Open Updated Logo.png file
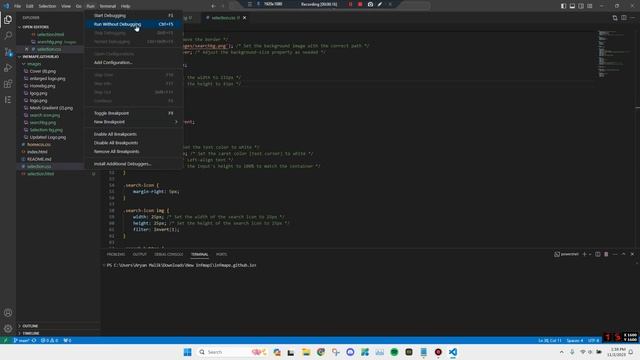This screenshot has width=640, height=360. [47, 137]
